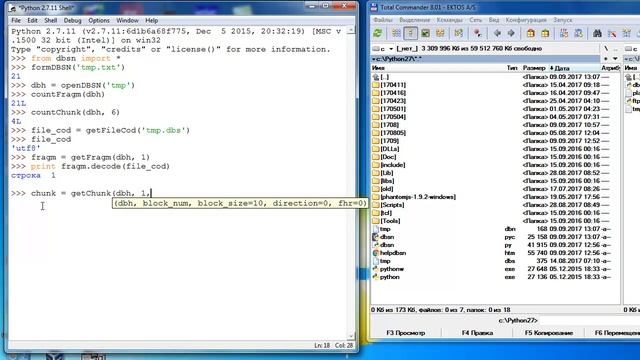Open the Сеть menu
Screen dimensions: 640x360
pyautogui.click(x=476, y=20)
